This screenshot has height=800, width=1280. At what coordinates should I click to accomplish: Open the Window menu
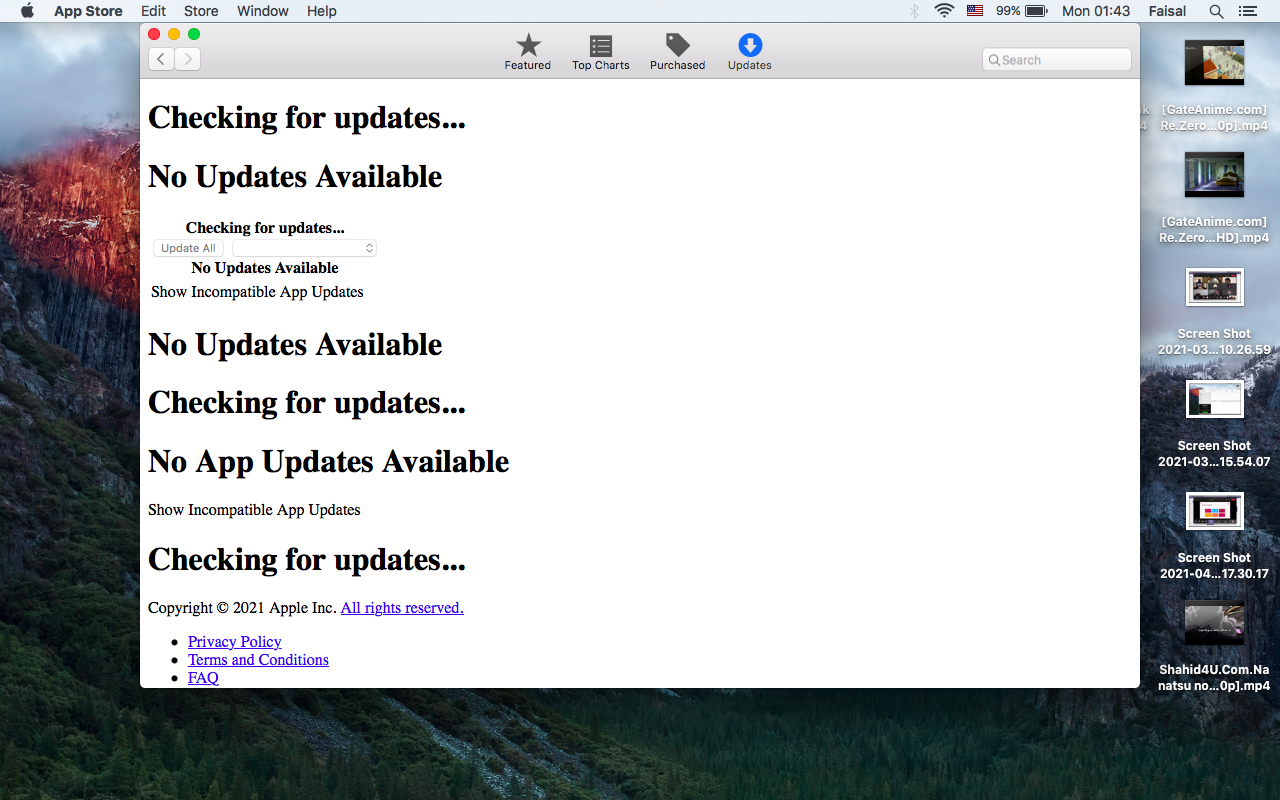(263, 11)
